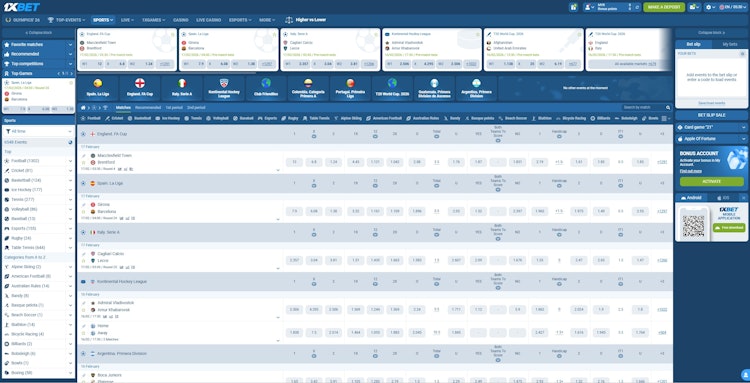
Task: Open the CASINO menu item
Action: 180,20
